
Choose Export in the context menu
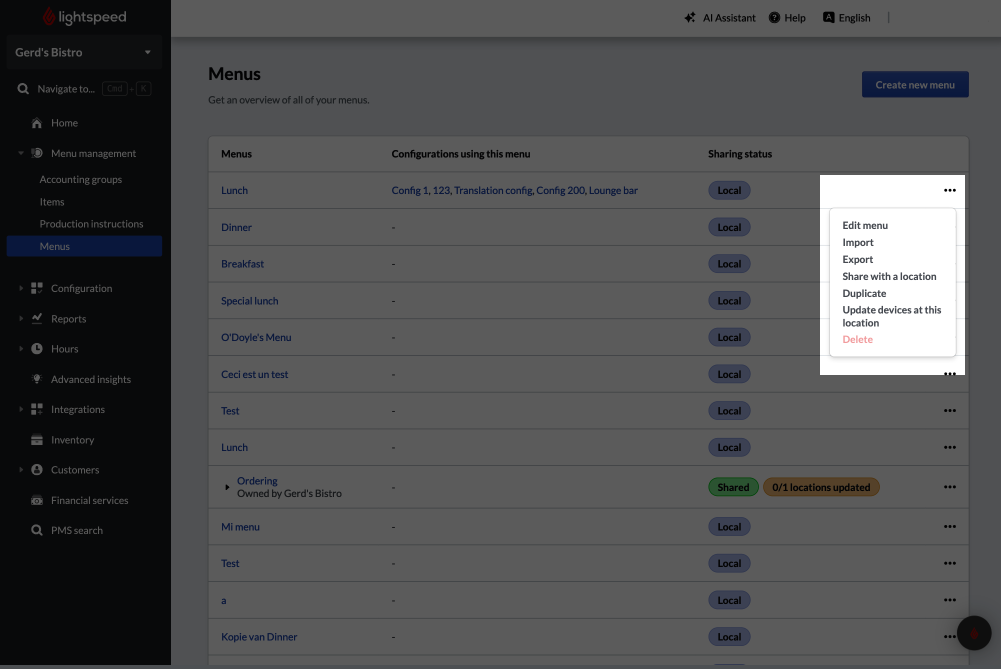tap(857, 259)
